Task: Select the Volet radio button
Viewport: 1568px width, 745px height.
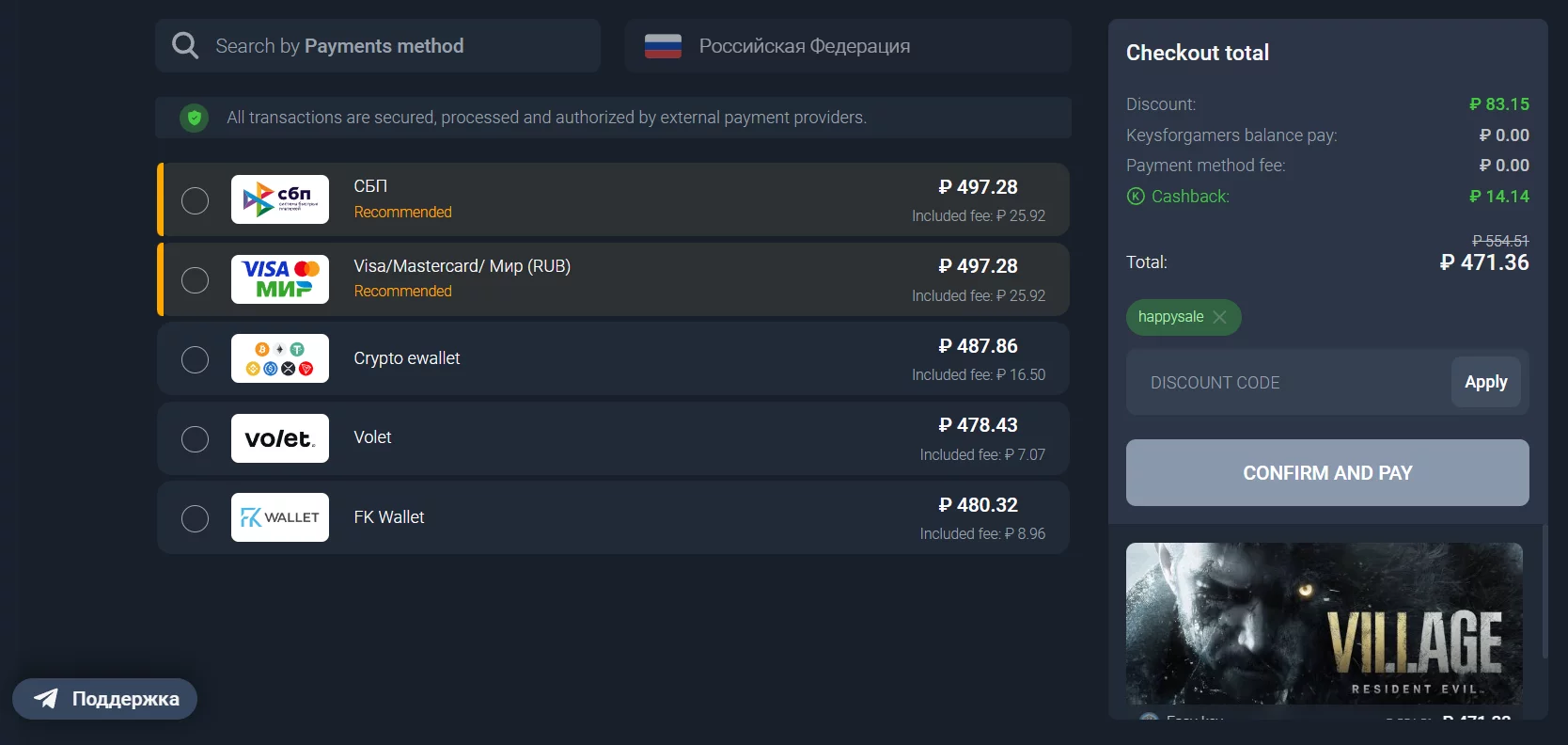Action: pos(195,439)
